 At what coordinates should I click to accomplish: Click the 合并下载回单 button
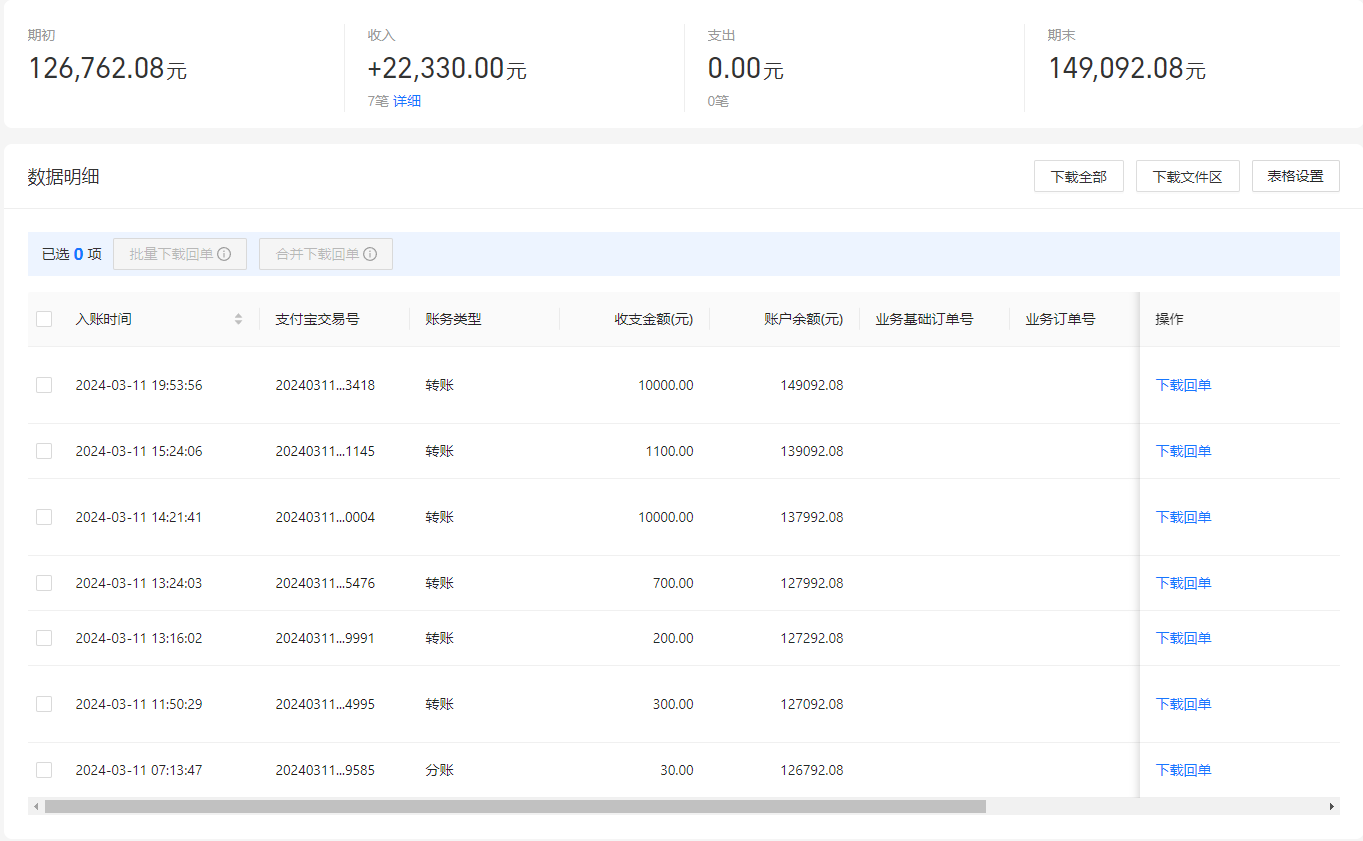pos(326,254)
